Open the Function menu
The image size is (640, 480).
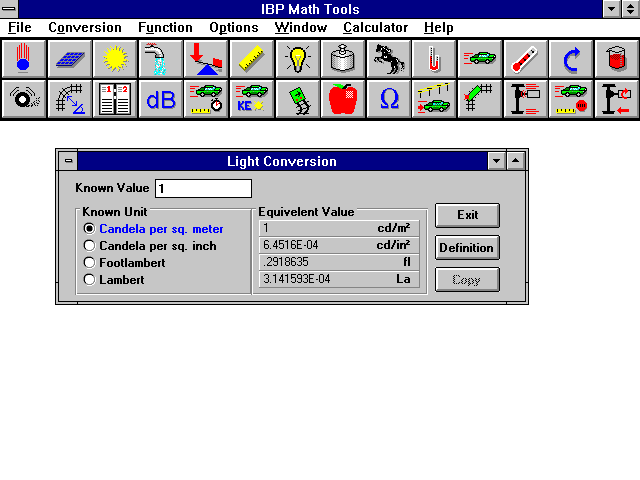tap(165, 28)
